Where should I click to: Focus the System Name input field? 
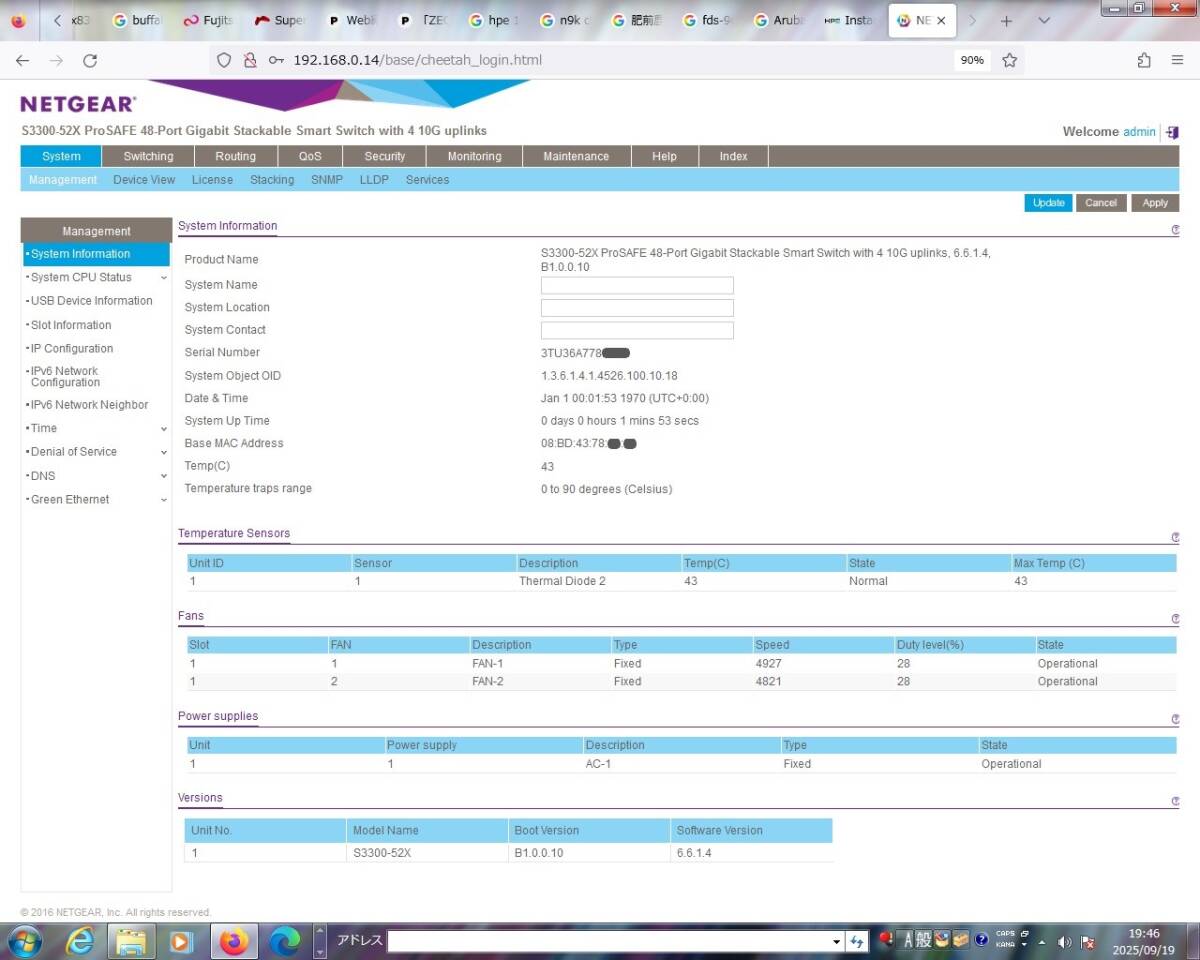(x=637, y=285)
